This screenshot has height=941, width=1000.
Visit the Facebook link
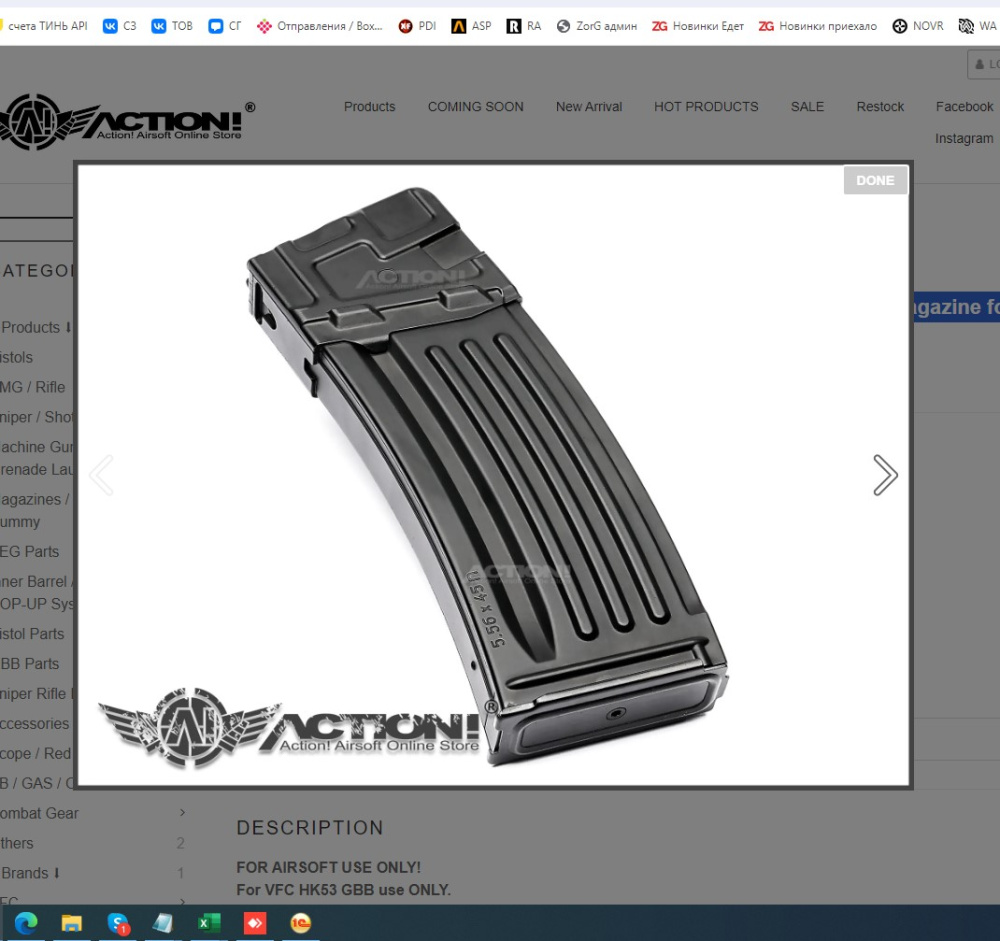click(964, 107)
